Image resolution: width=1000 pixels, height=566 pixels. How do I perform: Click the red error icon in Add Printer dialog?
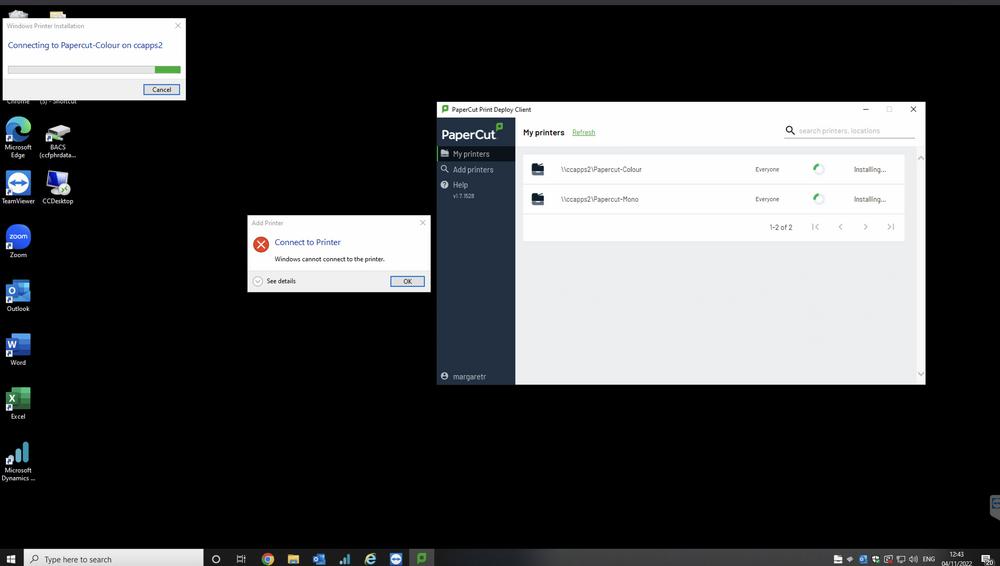coord(261,244)
